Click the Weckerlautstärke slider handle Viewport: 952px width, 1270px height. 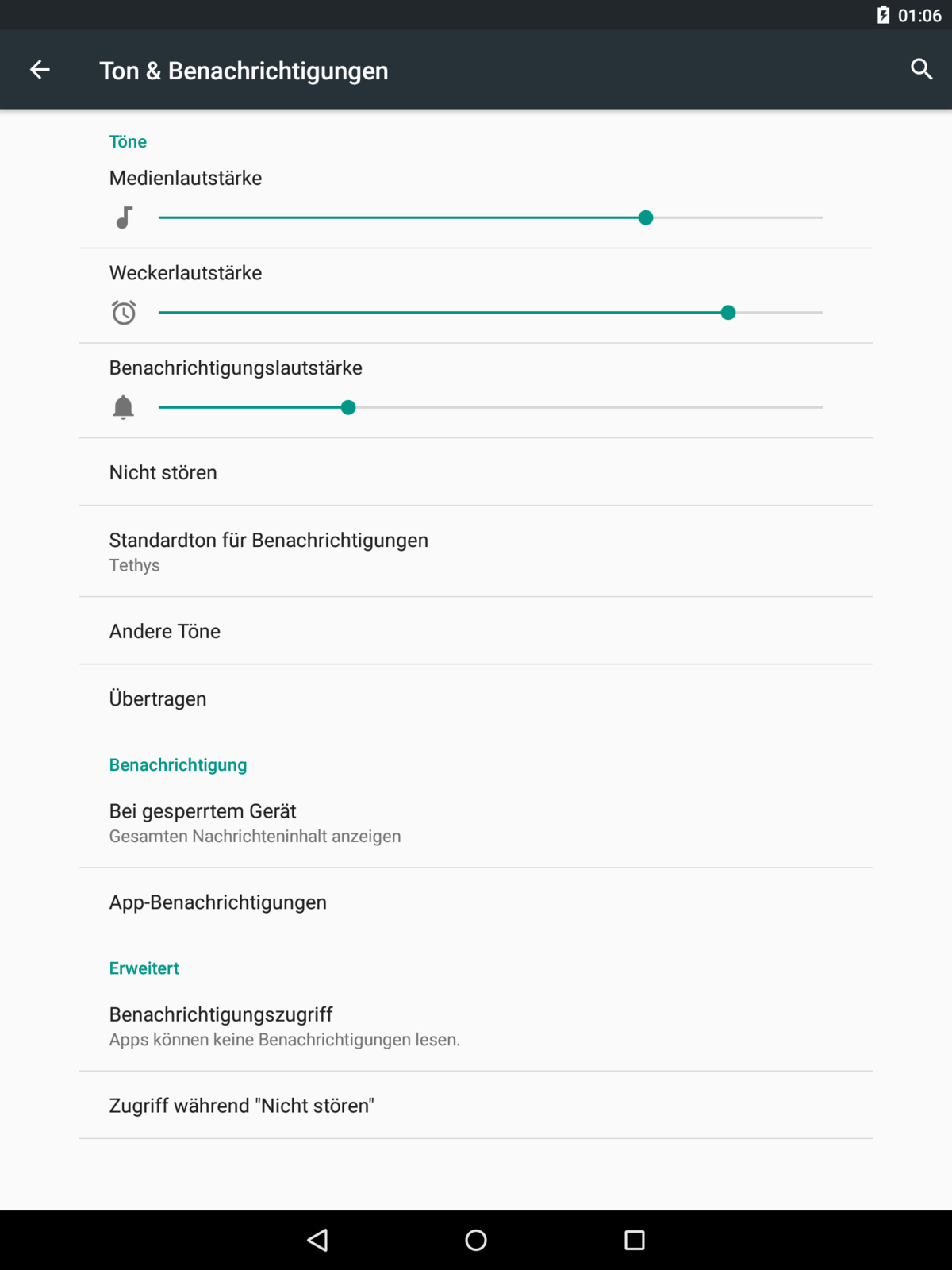click(x=728, y=313)
